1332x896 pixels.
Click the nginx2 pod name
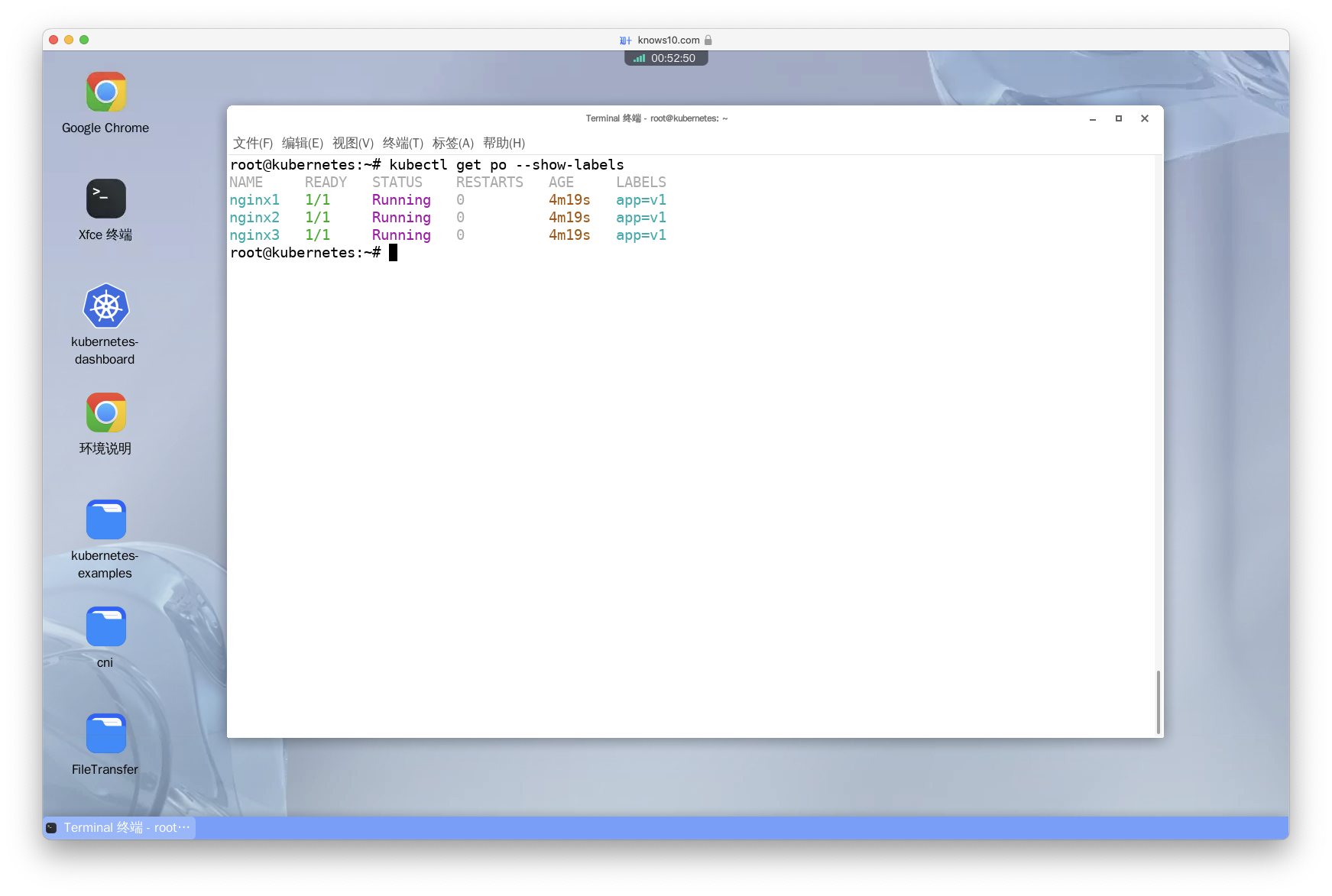point(254,218)
